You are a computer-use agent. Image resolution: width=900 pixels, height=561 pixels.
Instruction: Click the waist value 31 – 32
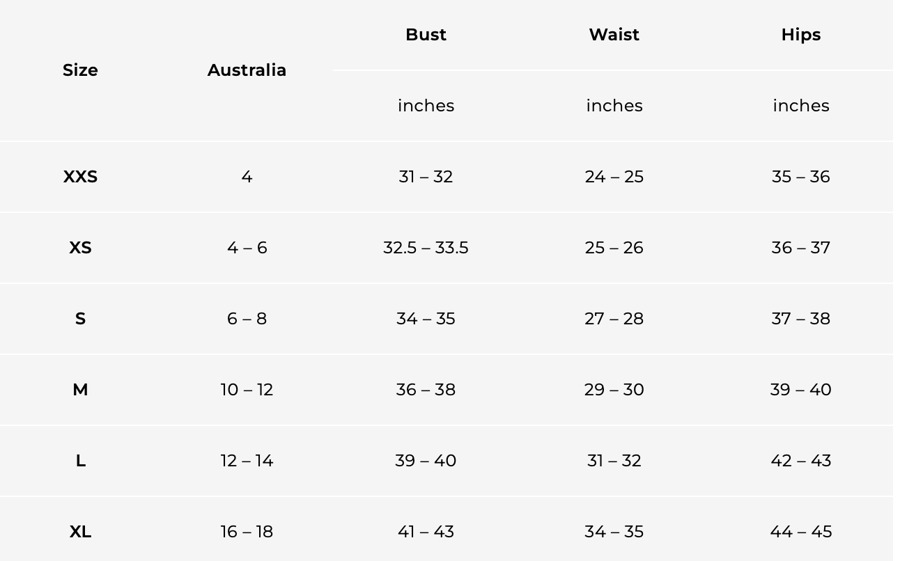pyautogui.click(x=614, y=461)
